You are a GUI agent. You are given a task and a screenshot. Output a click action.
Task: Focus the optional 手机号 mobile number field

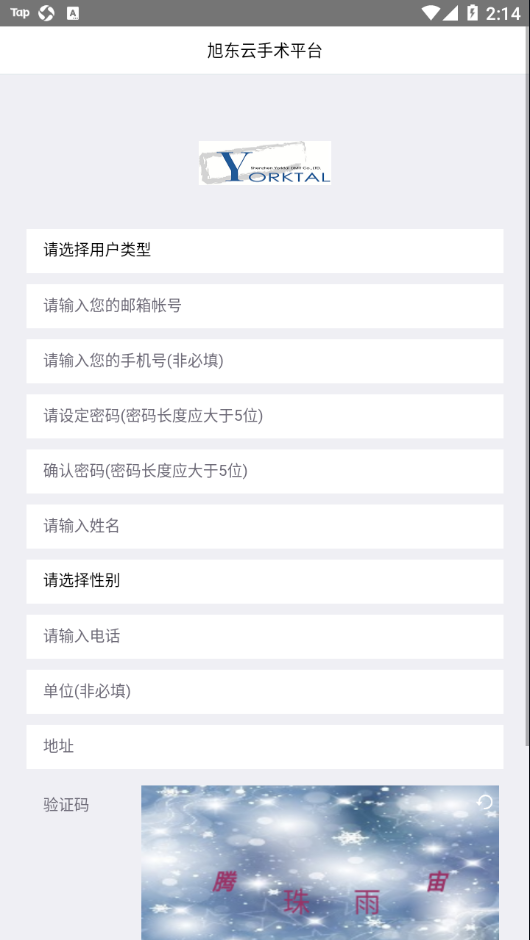[265, 361]
